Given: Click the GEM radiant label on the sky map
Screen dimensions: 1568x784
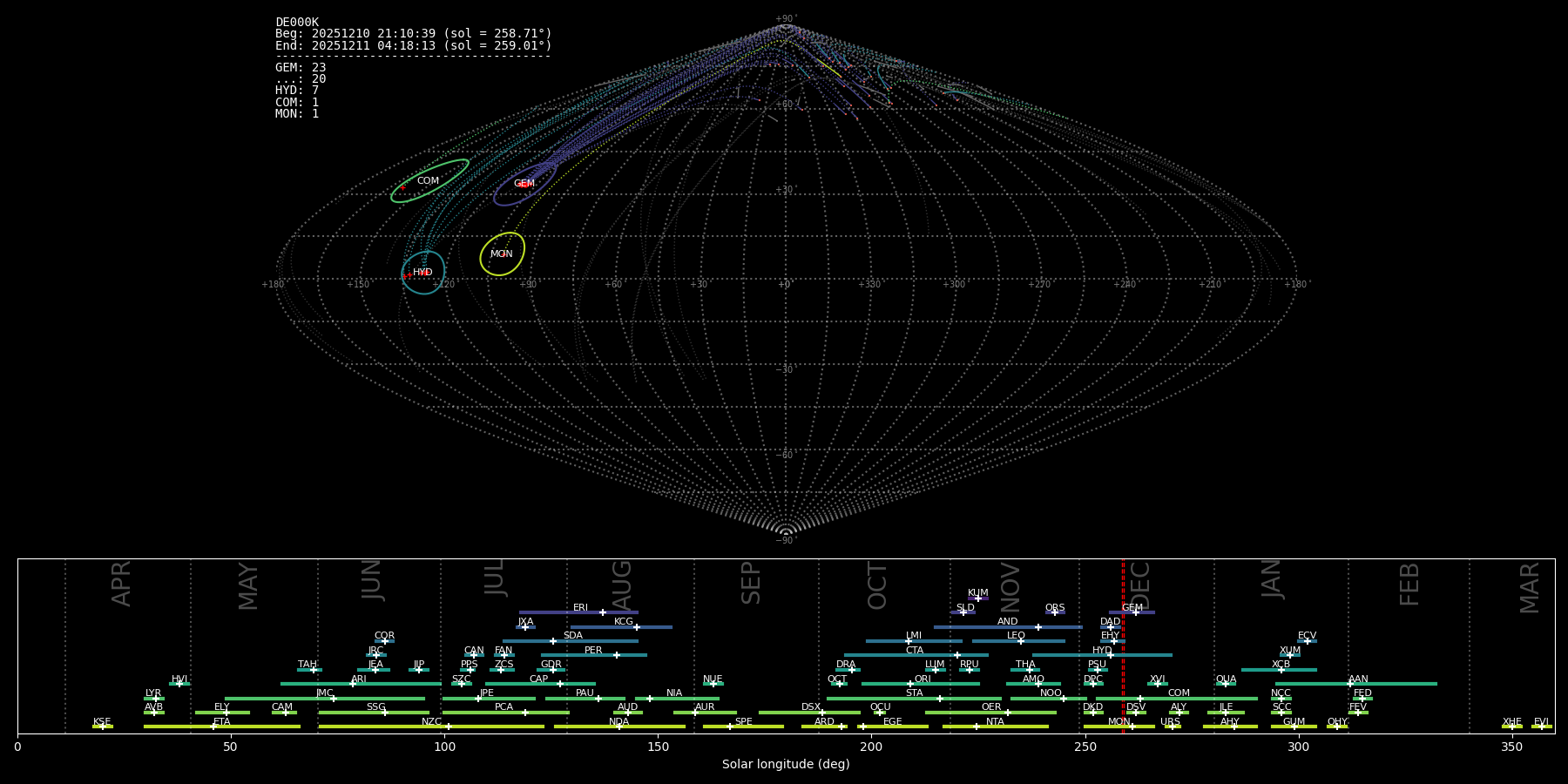Looking at the screenshot, I should 524,184.
